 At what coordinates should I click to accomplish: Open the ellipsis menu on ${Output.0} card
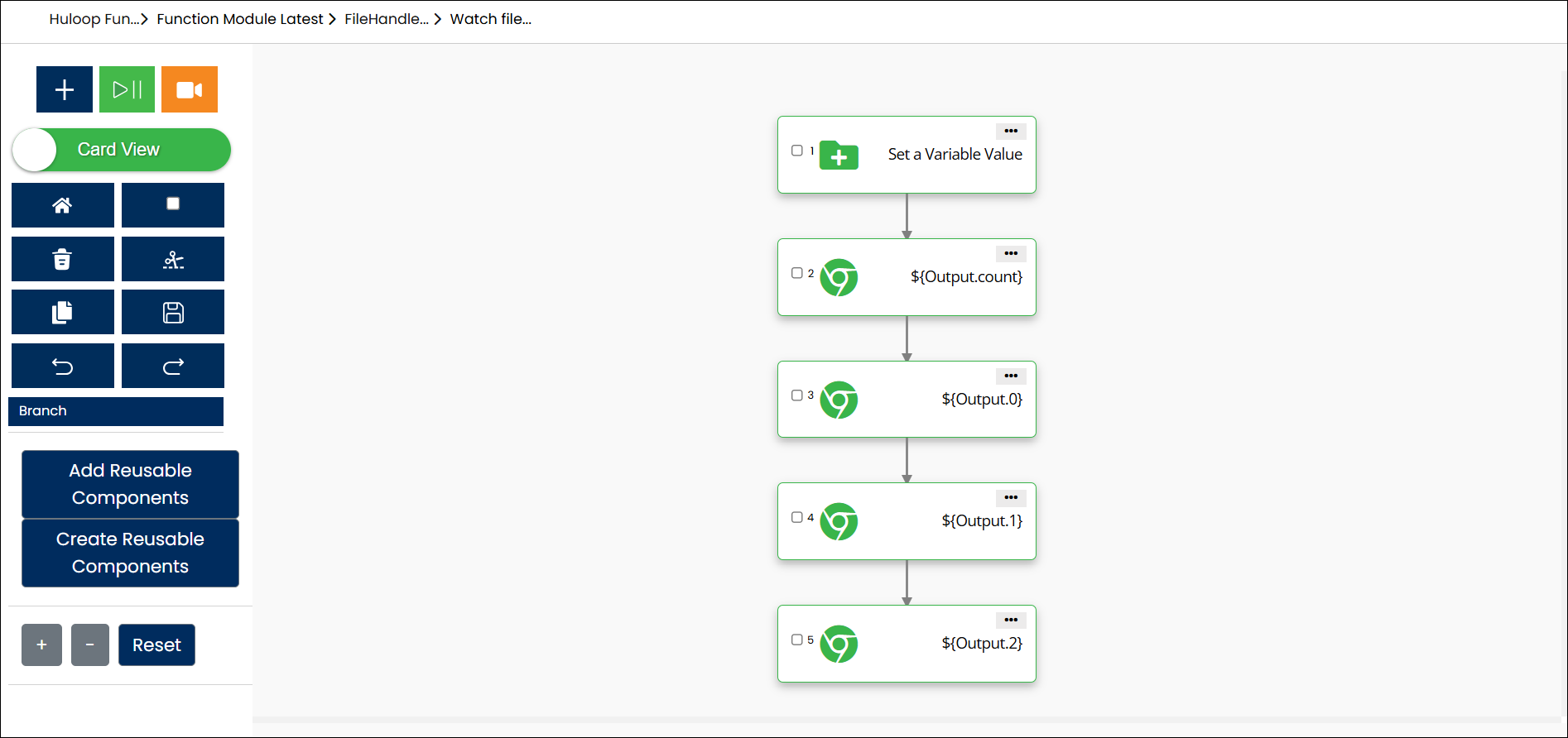point(1011,376)
